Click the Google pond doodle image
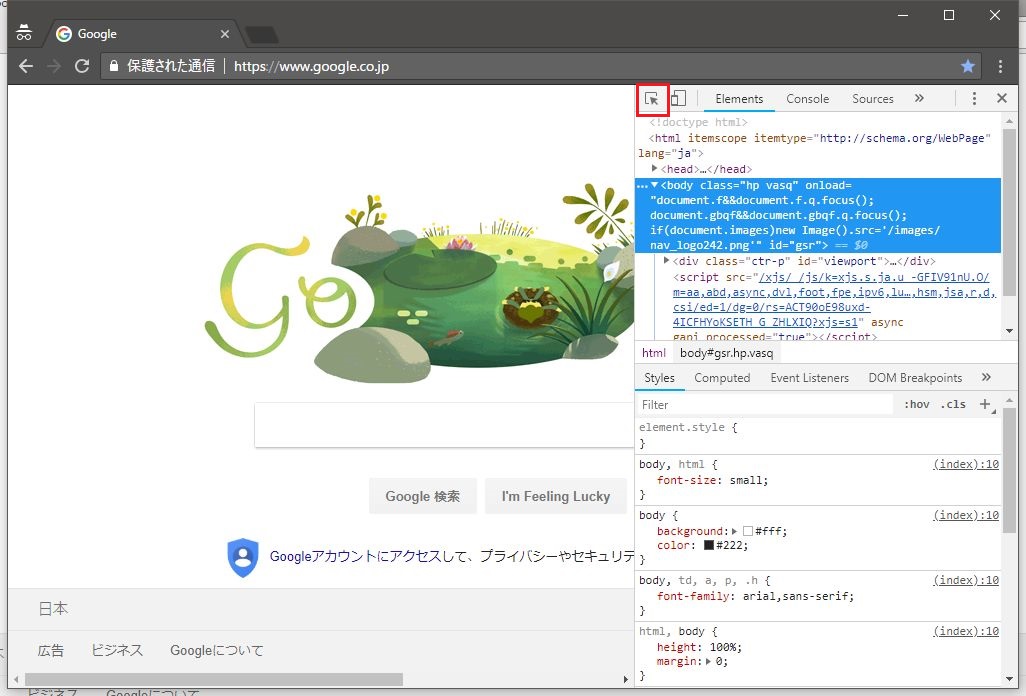The image size is (1026, 696). 419,281
